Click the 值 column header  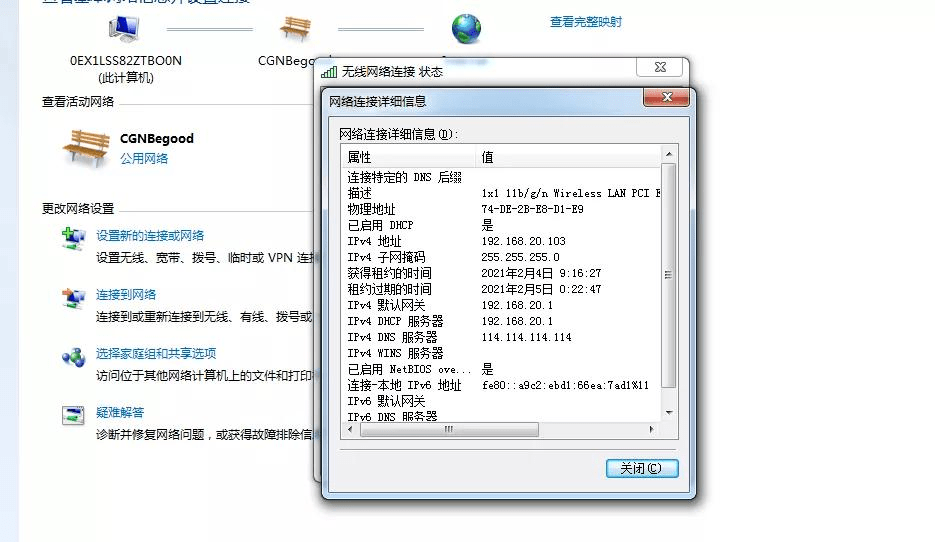click(568, 157)
